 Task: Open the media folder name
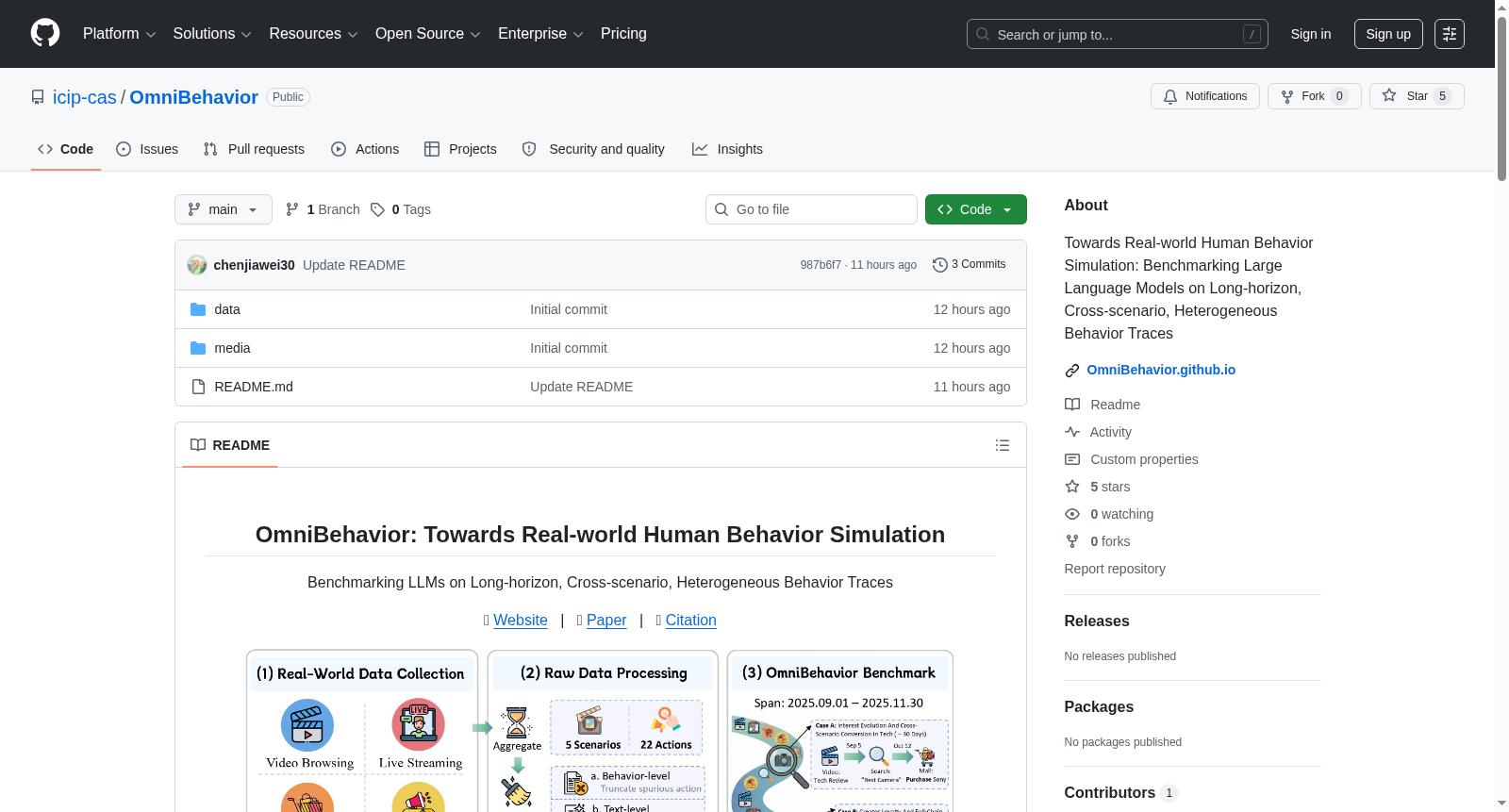[232, 348]
